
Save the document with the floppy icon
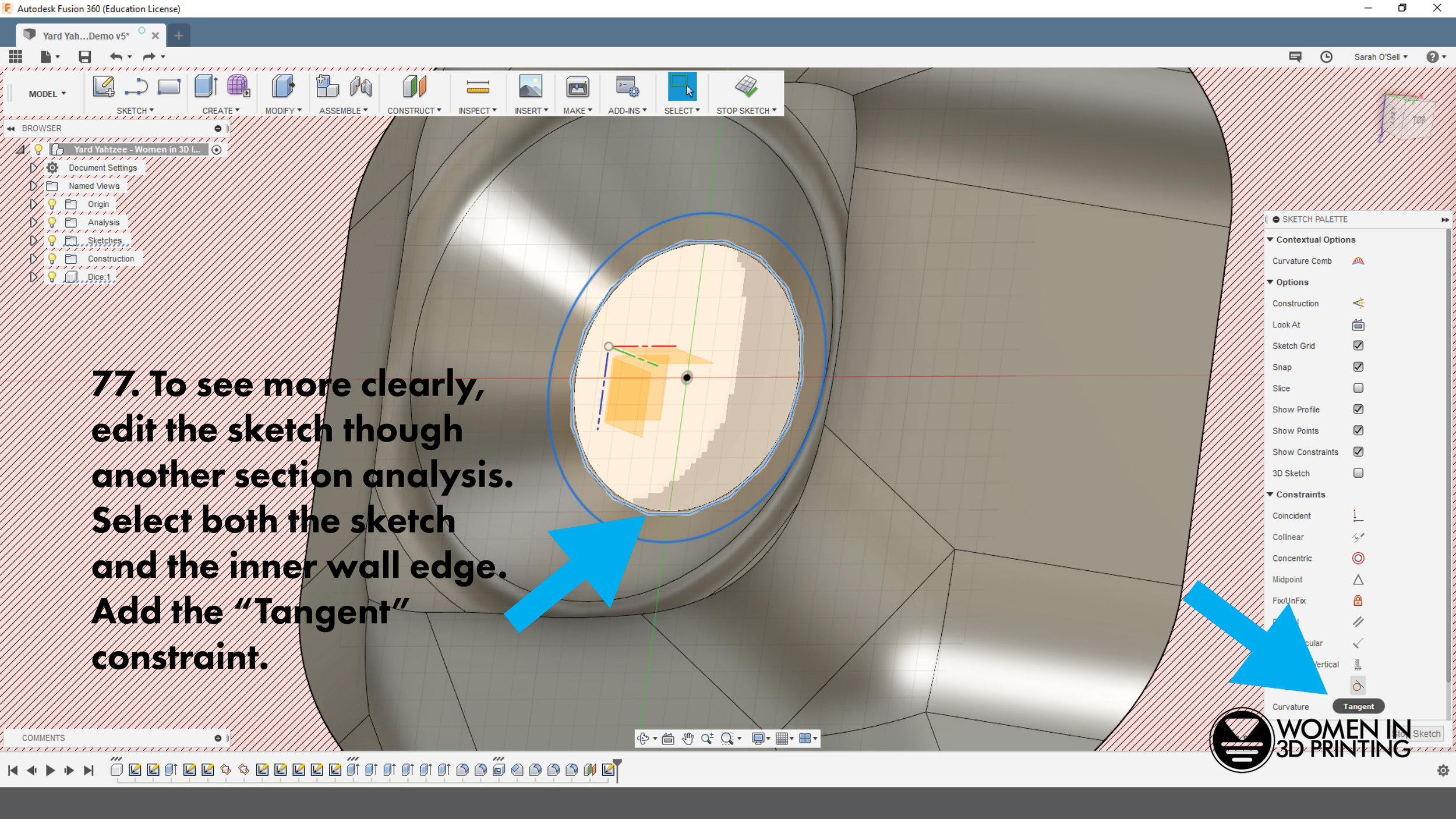pyautogui.click(x=85, y=57)
